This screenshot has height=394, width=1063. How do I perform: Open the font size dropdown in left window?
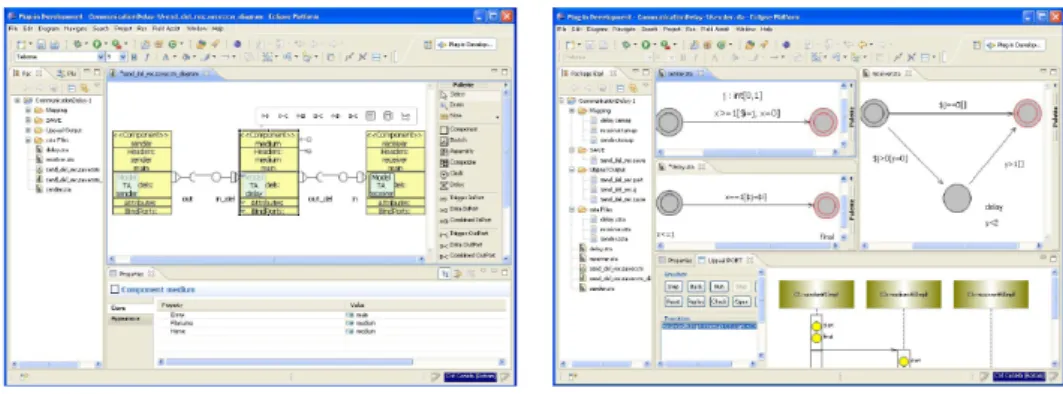point(124,58)
